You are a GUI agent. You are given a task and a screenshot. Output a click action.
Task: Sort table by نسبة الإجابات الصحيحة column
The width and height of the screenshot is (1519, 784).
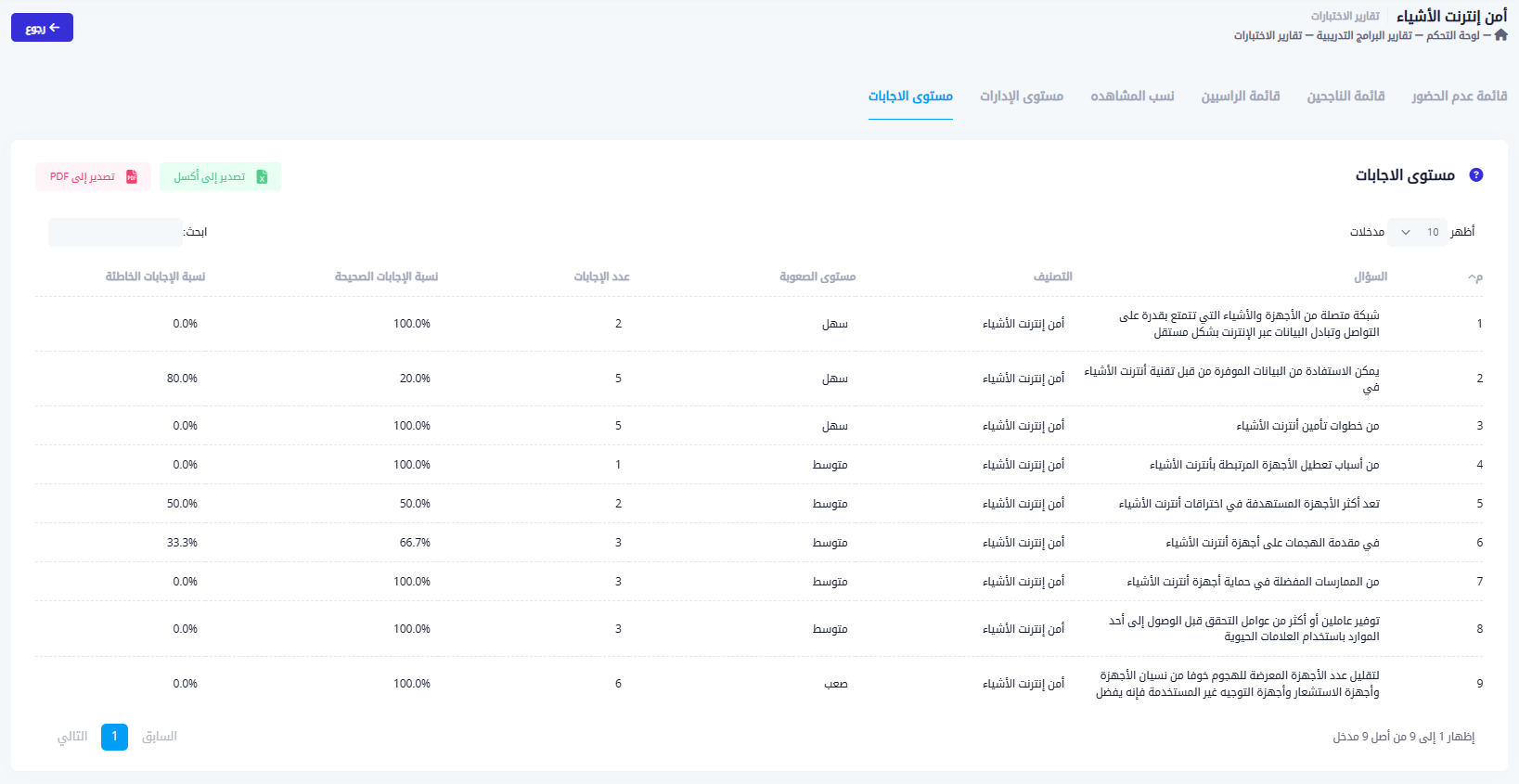coord(386,276)
